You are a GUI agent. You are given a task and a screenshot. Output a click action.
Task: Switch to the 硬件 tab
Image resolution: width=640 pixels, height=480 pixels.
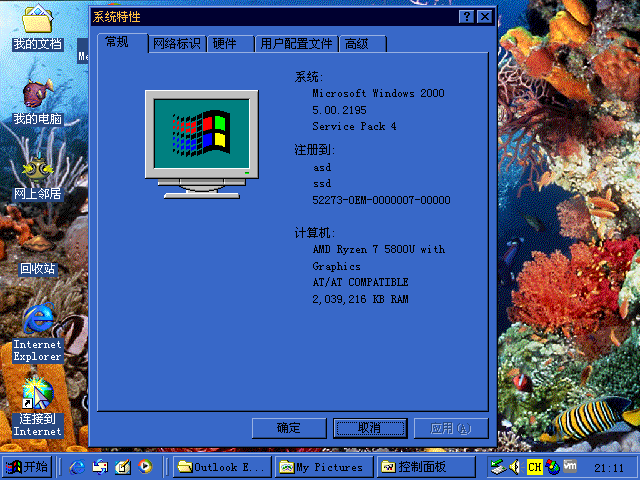coord(225,44)
